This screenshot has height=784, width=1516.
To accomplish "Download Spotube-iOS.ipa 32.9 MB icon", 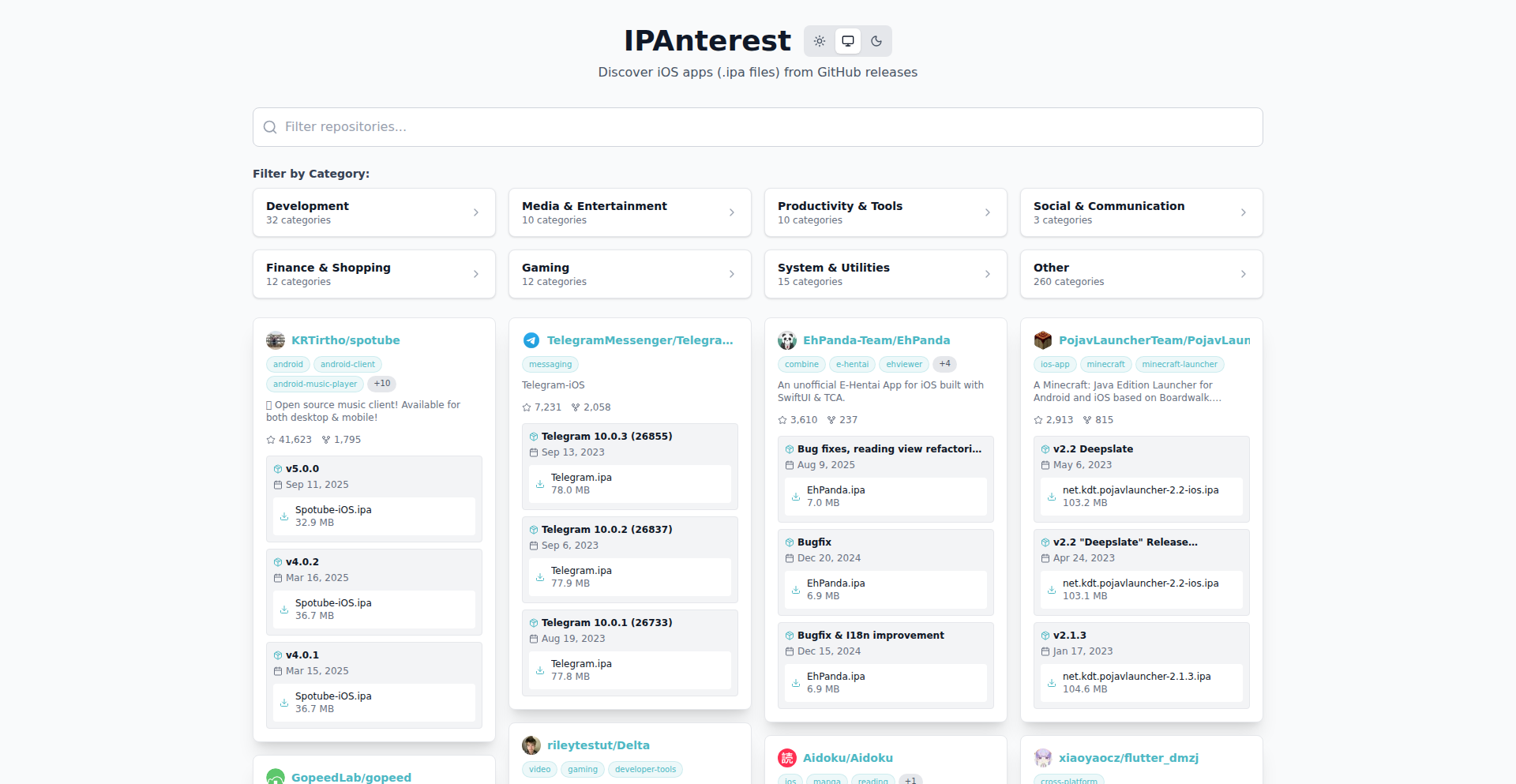I will tap(284, 516).
